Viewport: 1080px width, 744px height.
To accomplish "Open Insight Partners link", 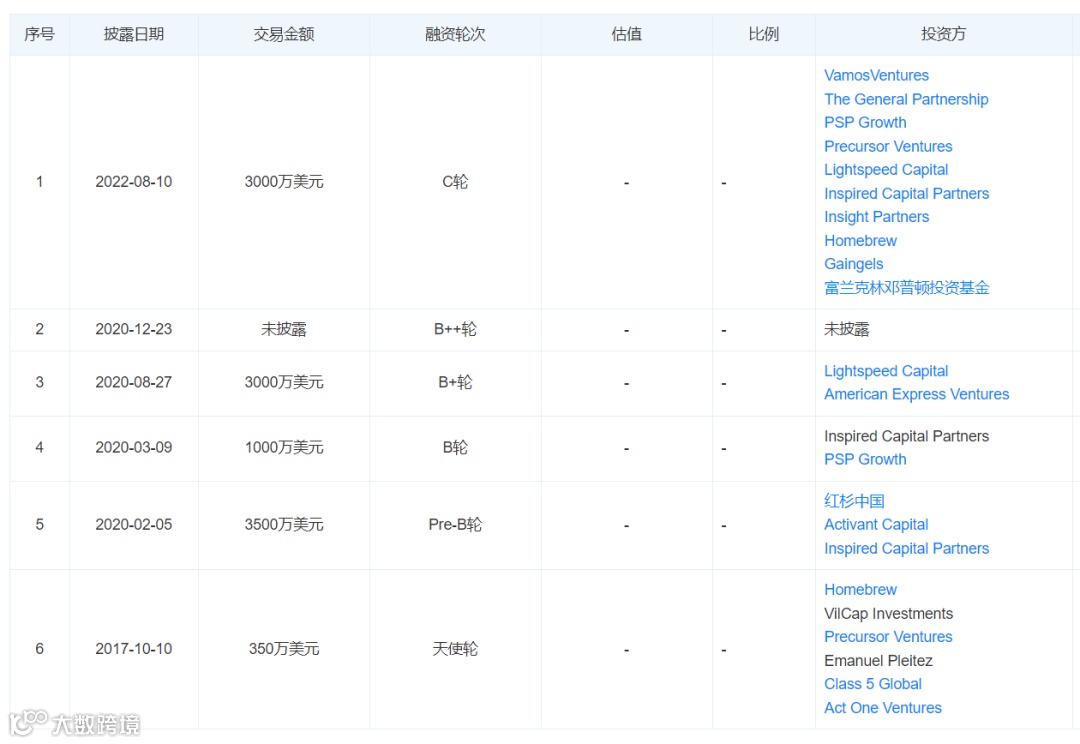I will pyautogui.click(x=876, y=217).
